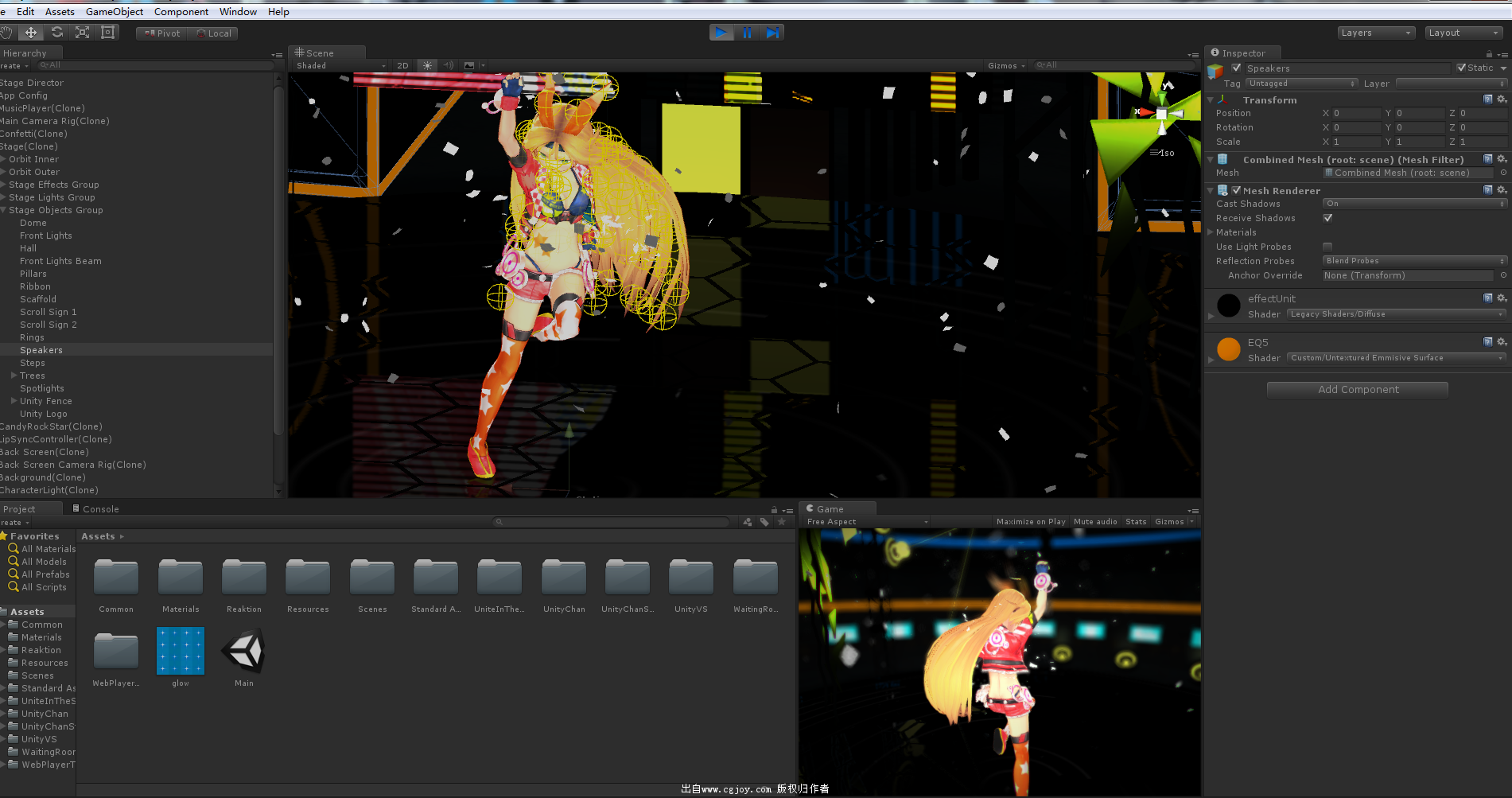Click Stats button in Game view
Image resolution: width=1512 pixels, height=798 pixels.
[x=1136, y=522]
